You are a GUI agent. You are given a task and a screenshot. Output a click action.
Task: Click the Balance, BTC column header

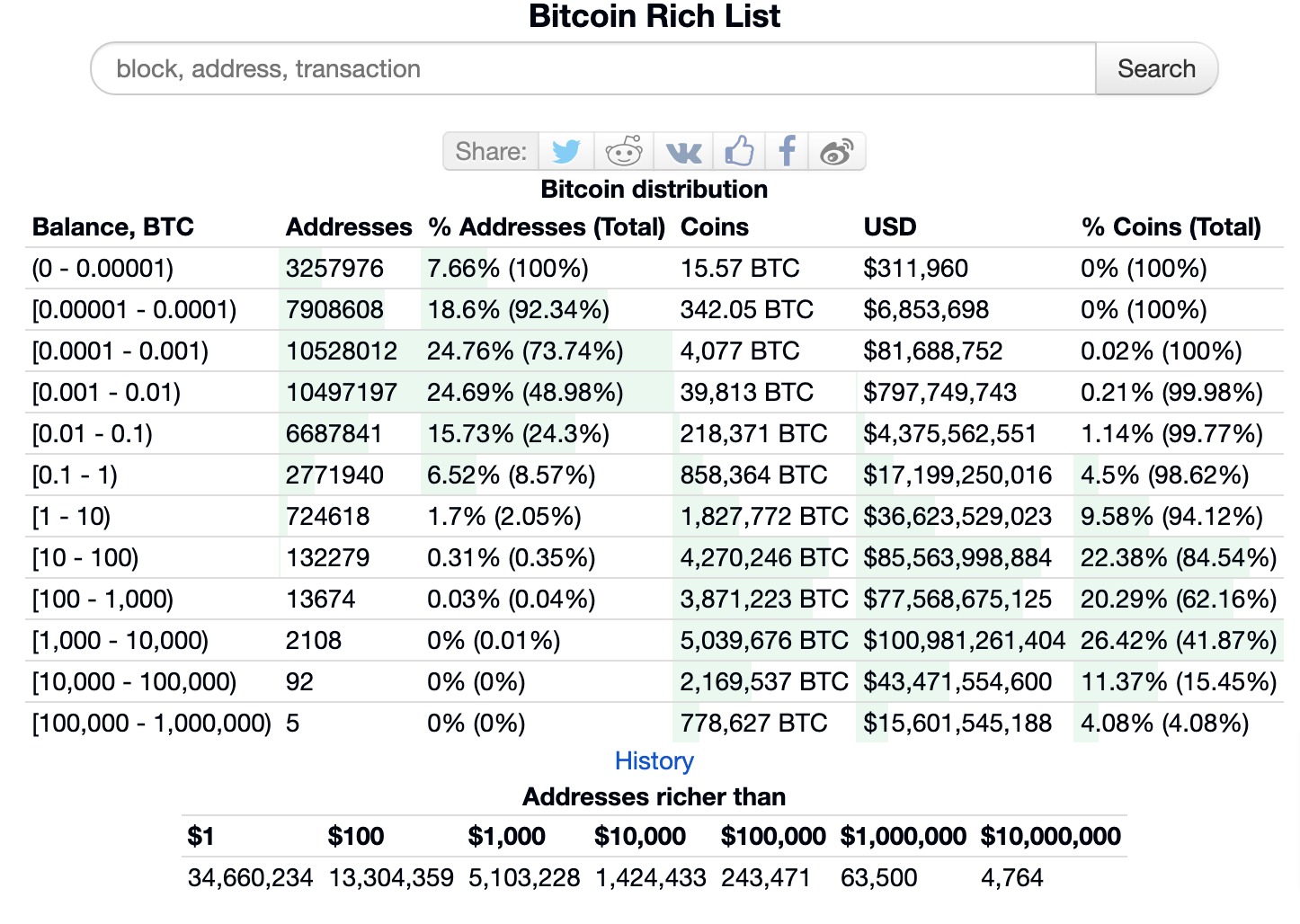(x=113, y=227)
